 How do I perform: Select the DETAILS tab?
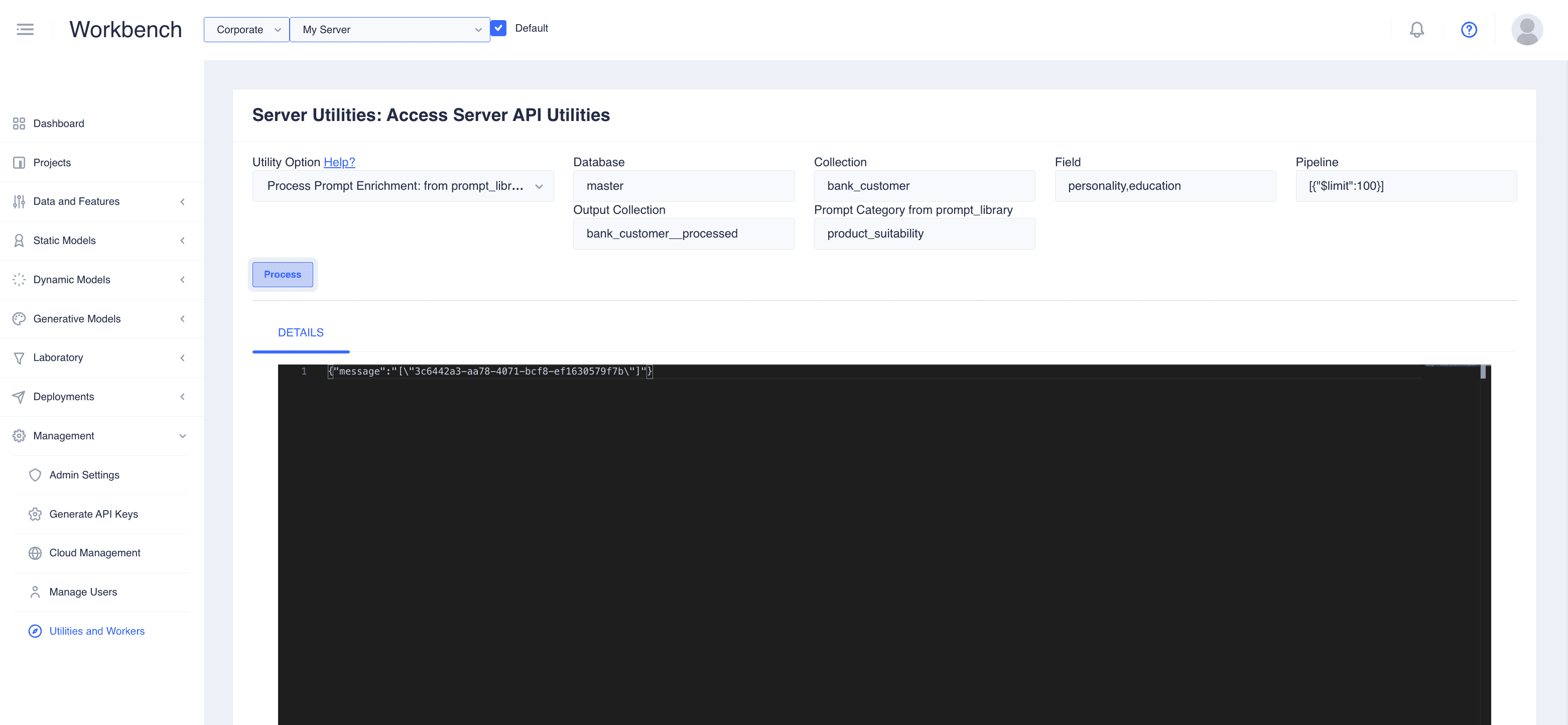click(301, 332)
